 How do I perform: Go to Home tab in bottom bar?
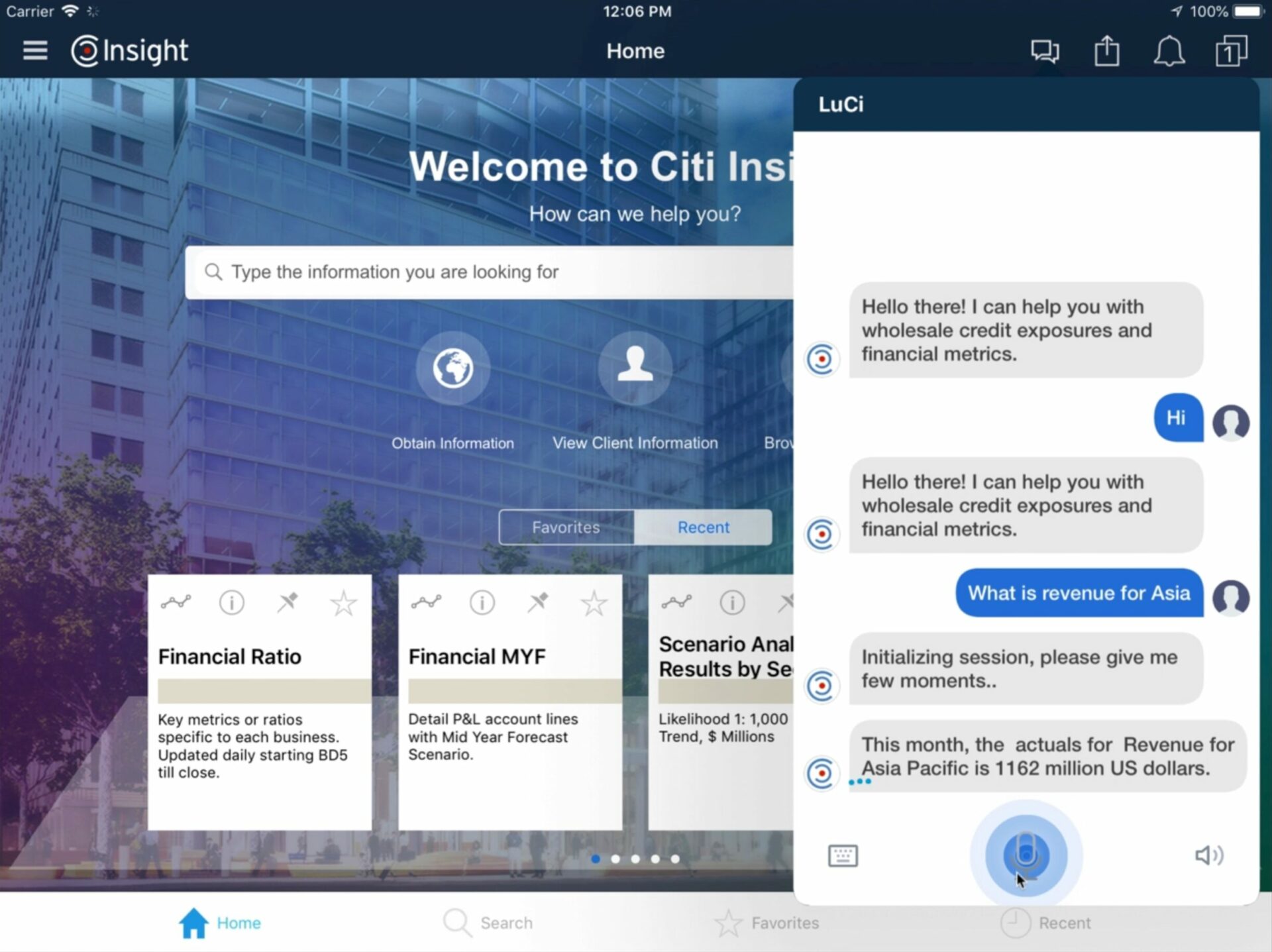click(220, 923)
